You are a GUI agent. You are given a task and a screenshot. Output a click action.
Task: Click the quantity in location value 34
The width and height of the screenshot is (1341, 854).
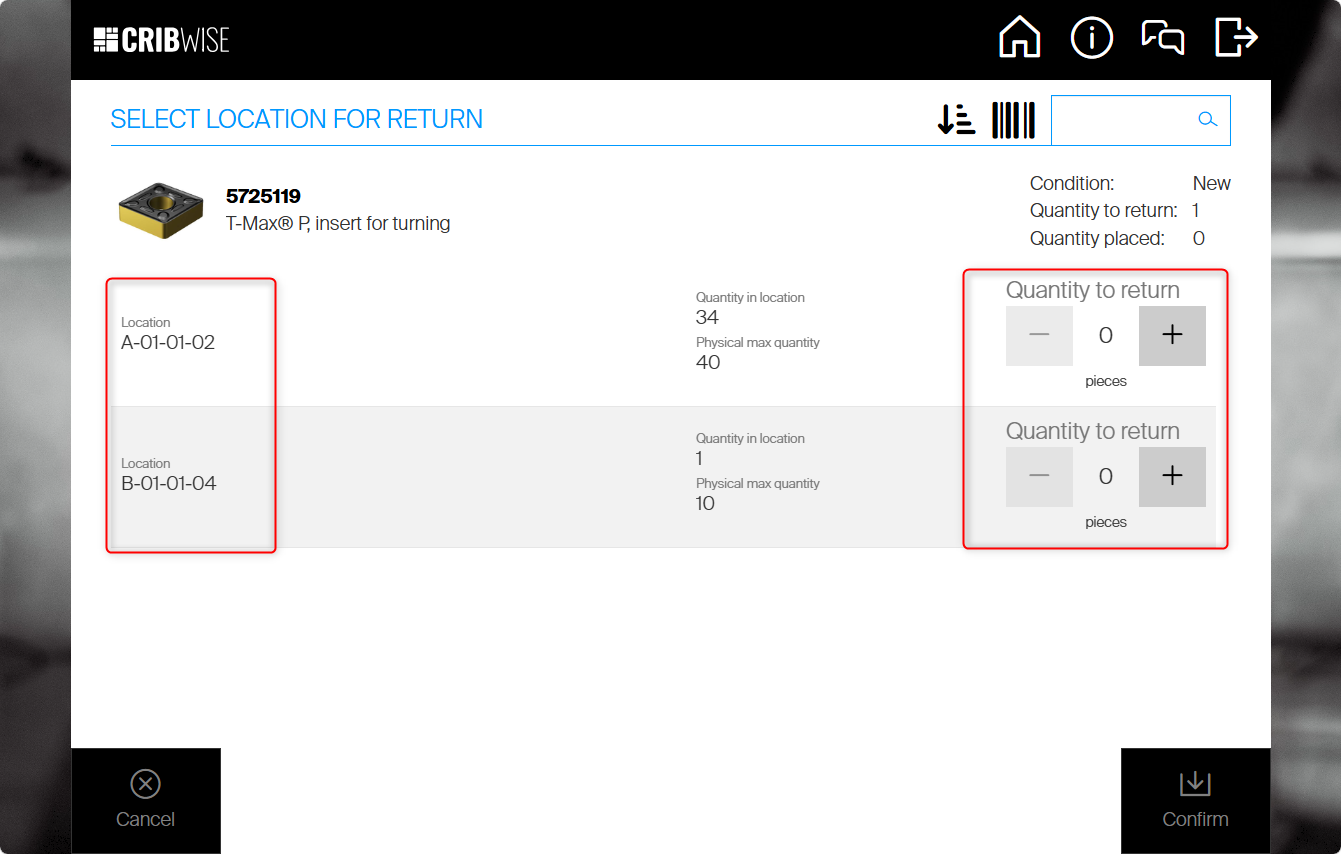coord(707,317)
